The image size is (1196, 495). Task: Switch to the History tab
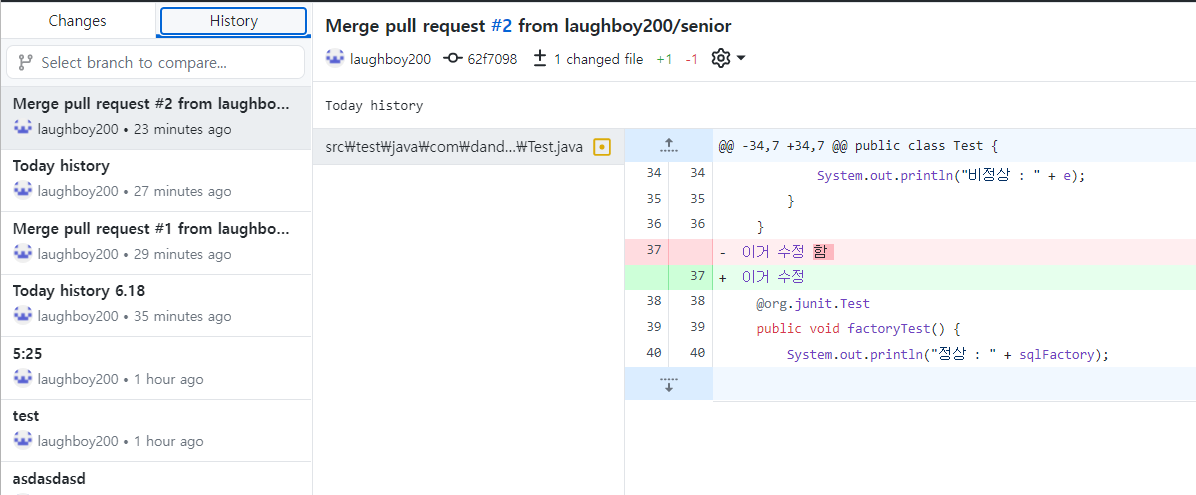click(x=233, y=21)
